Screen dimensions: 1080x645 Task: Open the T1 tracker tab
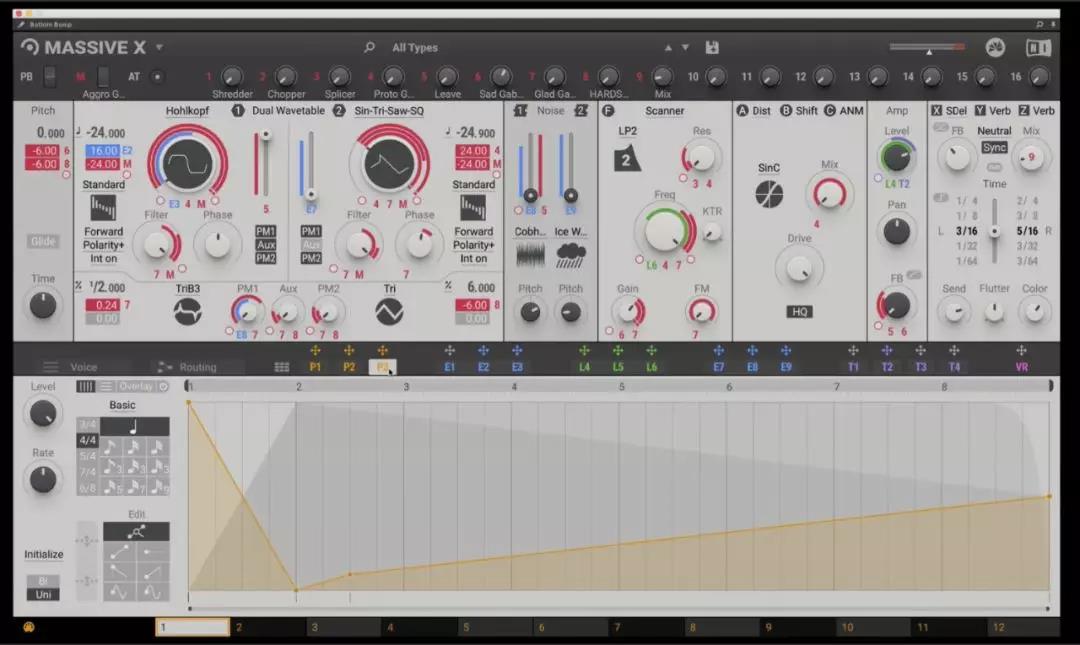853,367
